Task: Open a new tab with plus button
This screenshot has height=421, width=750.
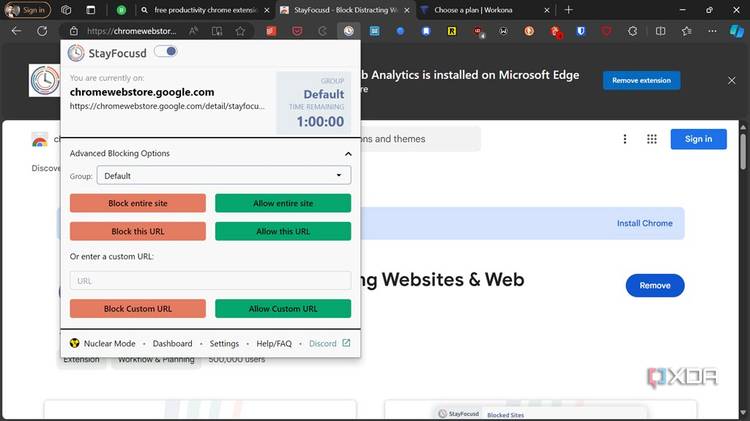Action: coord(568,10)
